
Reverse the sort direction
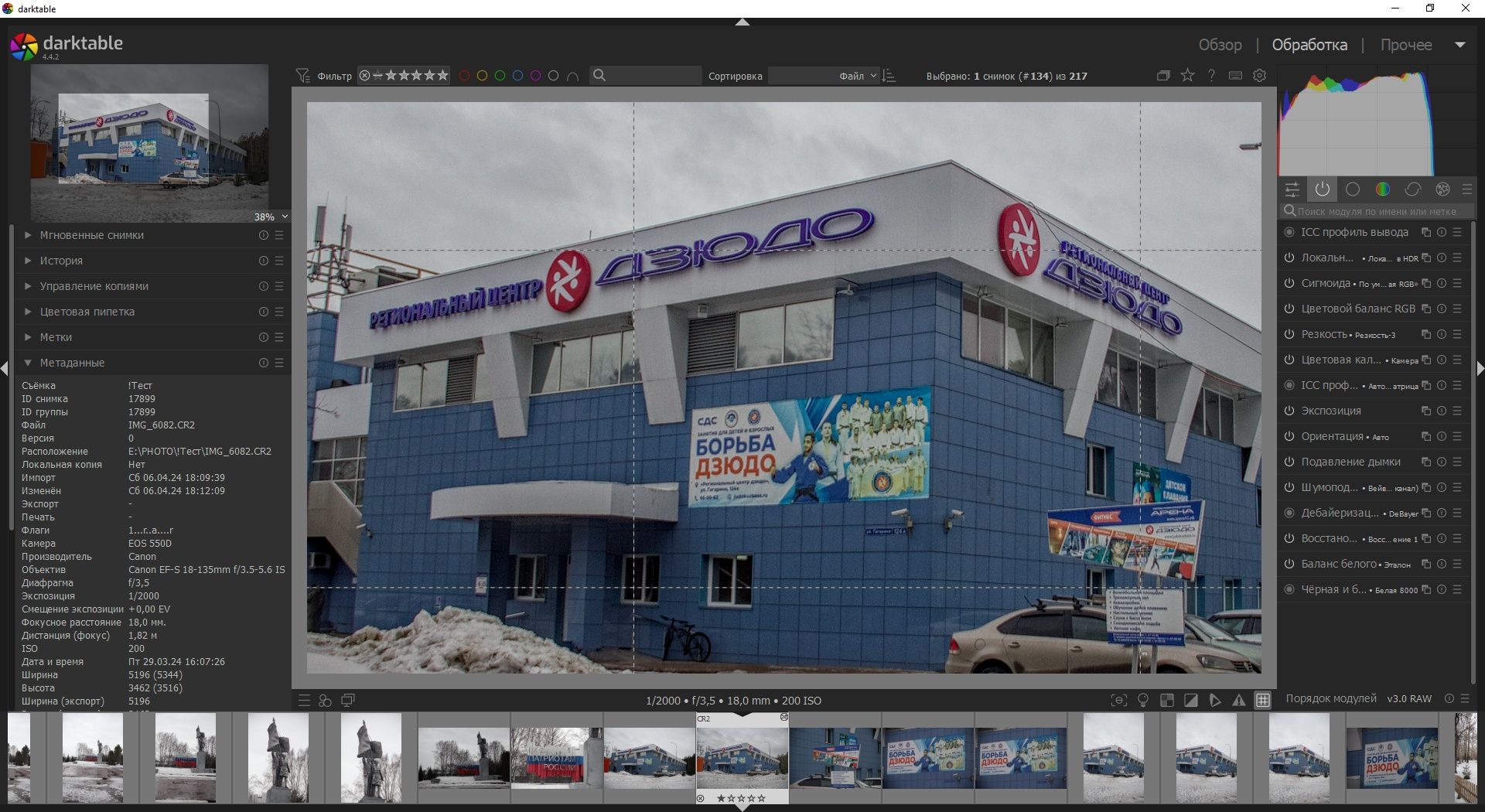(889, 76)
